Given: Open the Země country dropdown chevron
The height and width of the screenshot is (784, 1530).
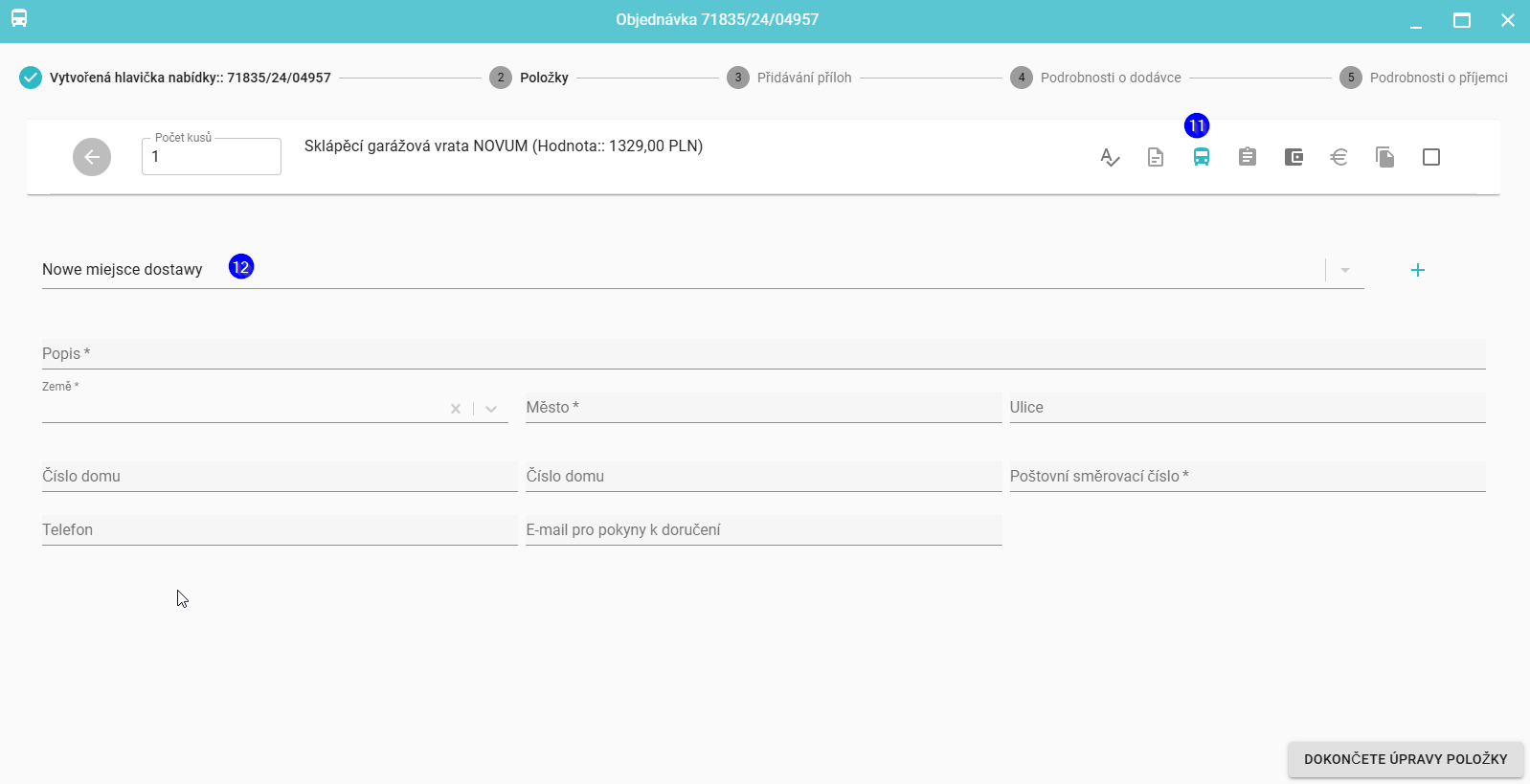Looking at the screenshot, I should click(x=491, y=409).
